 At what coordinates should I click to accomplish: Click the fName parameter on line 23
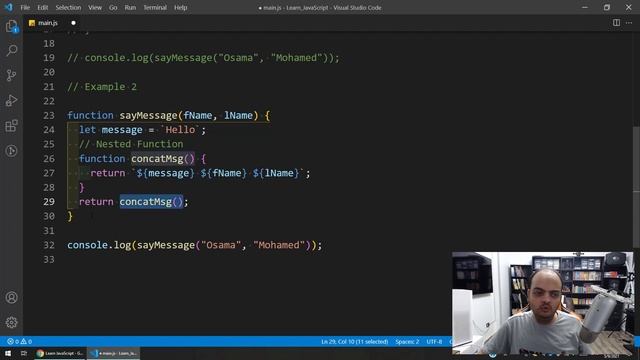[198, 116]
